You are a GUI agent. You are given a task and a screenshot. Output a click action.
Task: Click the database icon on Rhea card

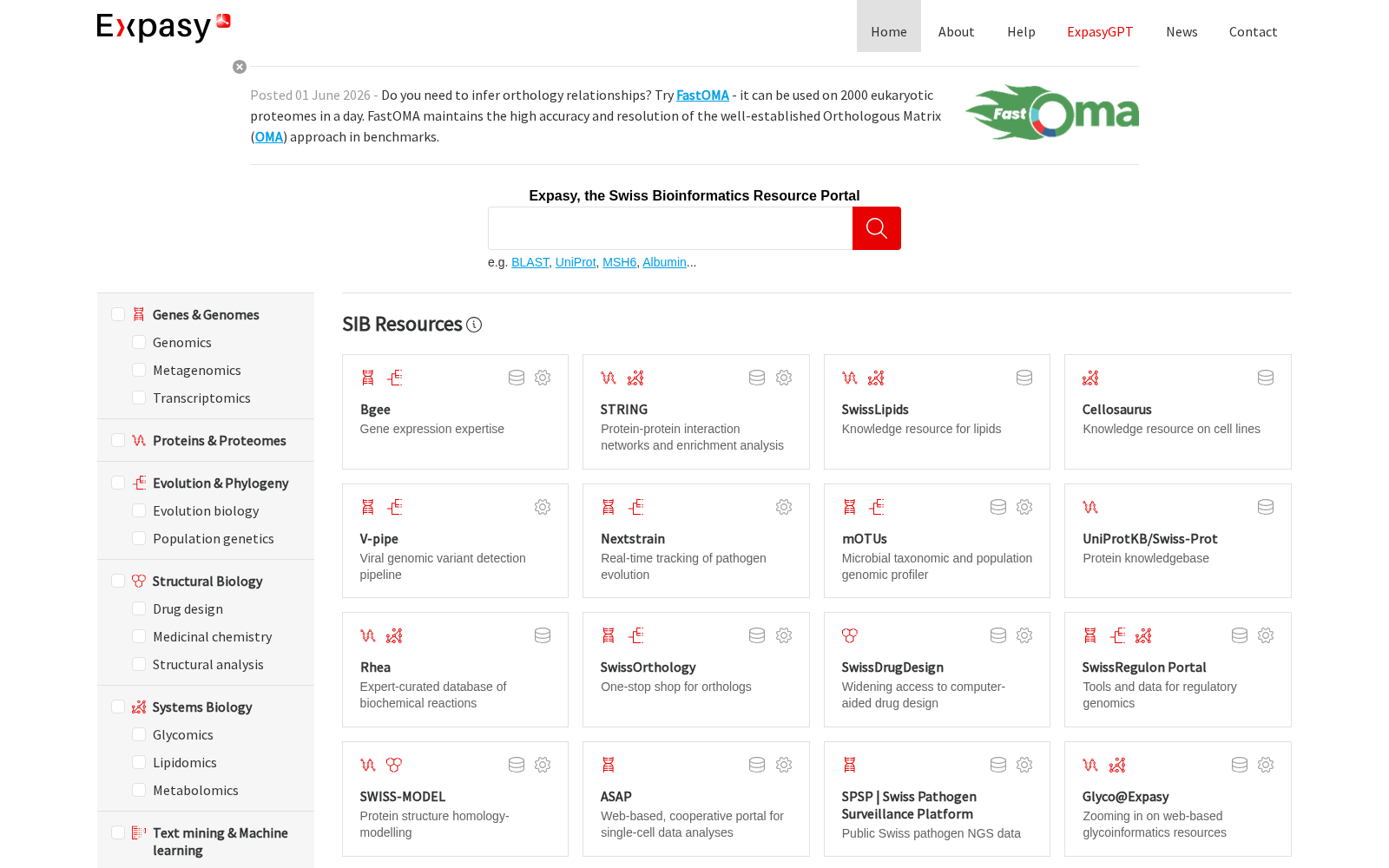click(543, 635)
